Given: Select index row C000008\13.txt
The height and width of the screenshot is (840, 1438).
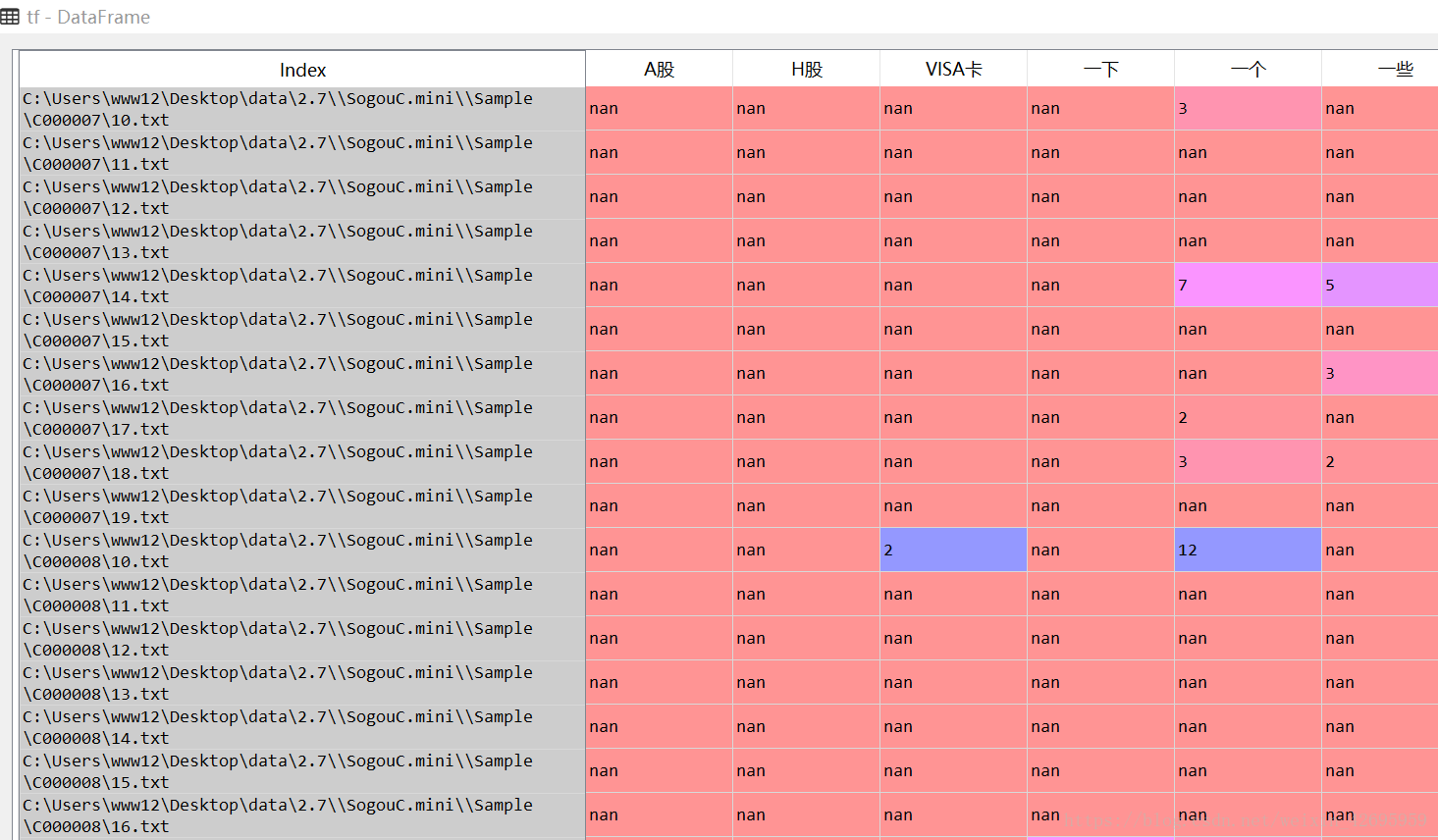Looking at the screenshot, I should [x=302, y=683].
